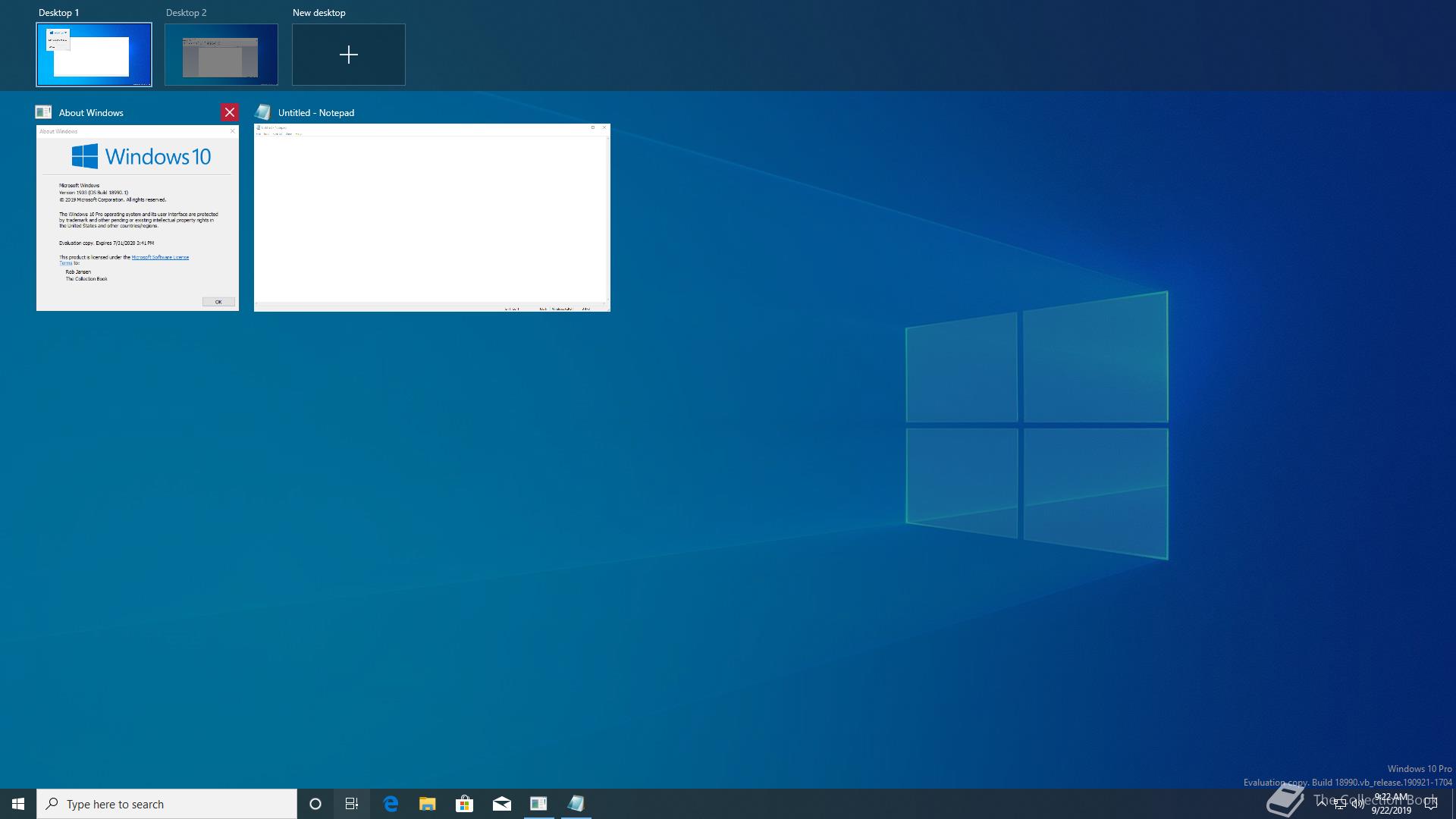Add a new virtual desktop

pos(349,55)
